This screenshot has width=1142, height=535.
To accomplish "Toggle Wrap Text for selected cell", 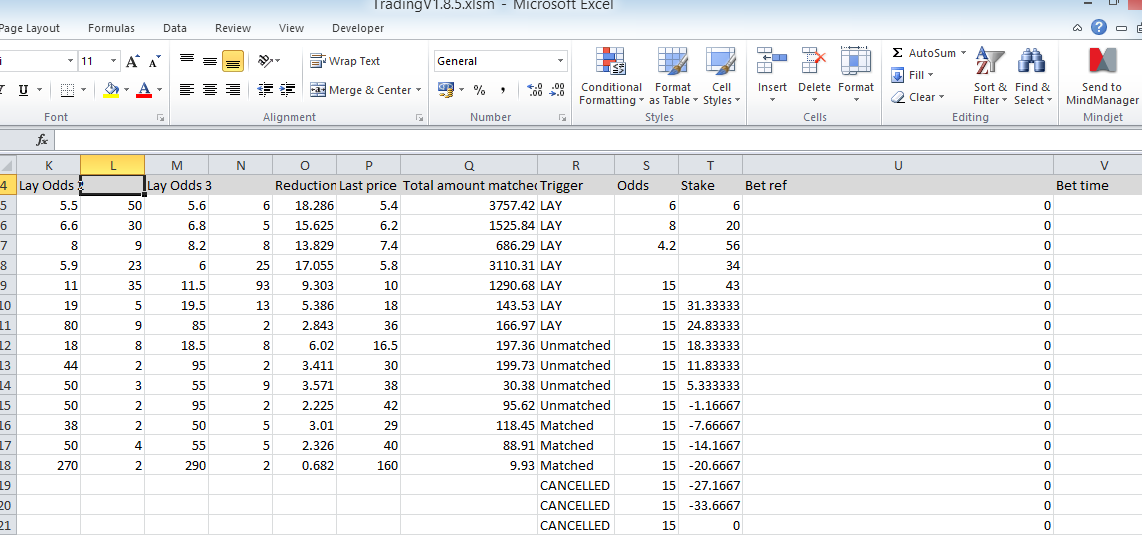I will 346,61.
